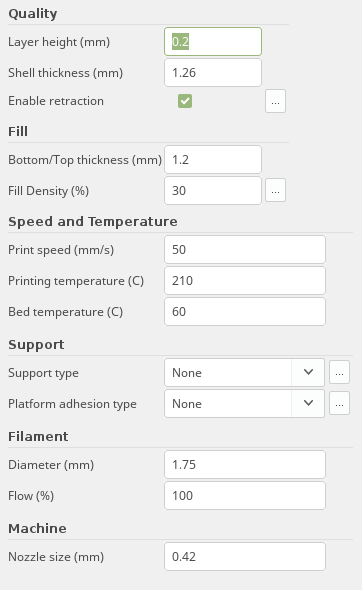Open Fill Density extra settings button

(x=275, y=190)
